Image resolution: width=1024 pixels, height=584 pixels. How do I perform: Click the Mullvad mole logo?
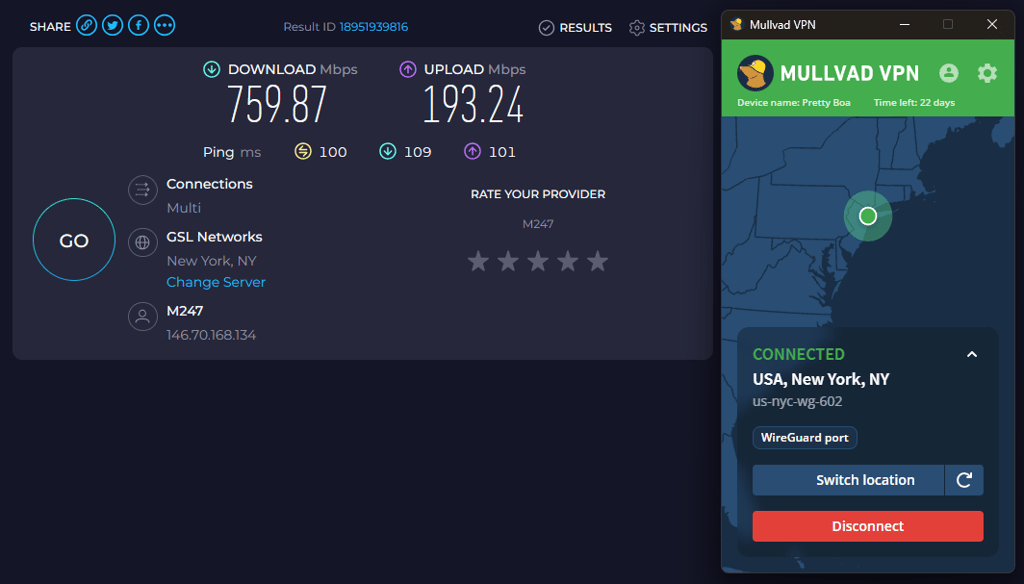pos(756,73)
